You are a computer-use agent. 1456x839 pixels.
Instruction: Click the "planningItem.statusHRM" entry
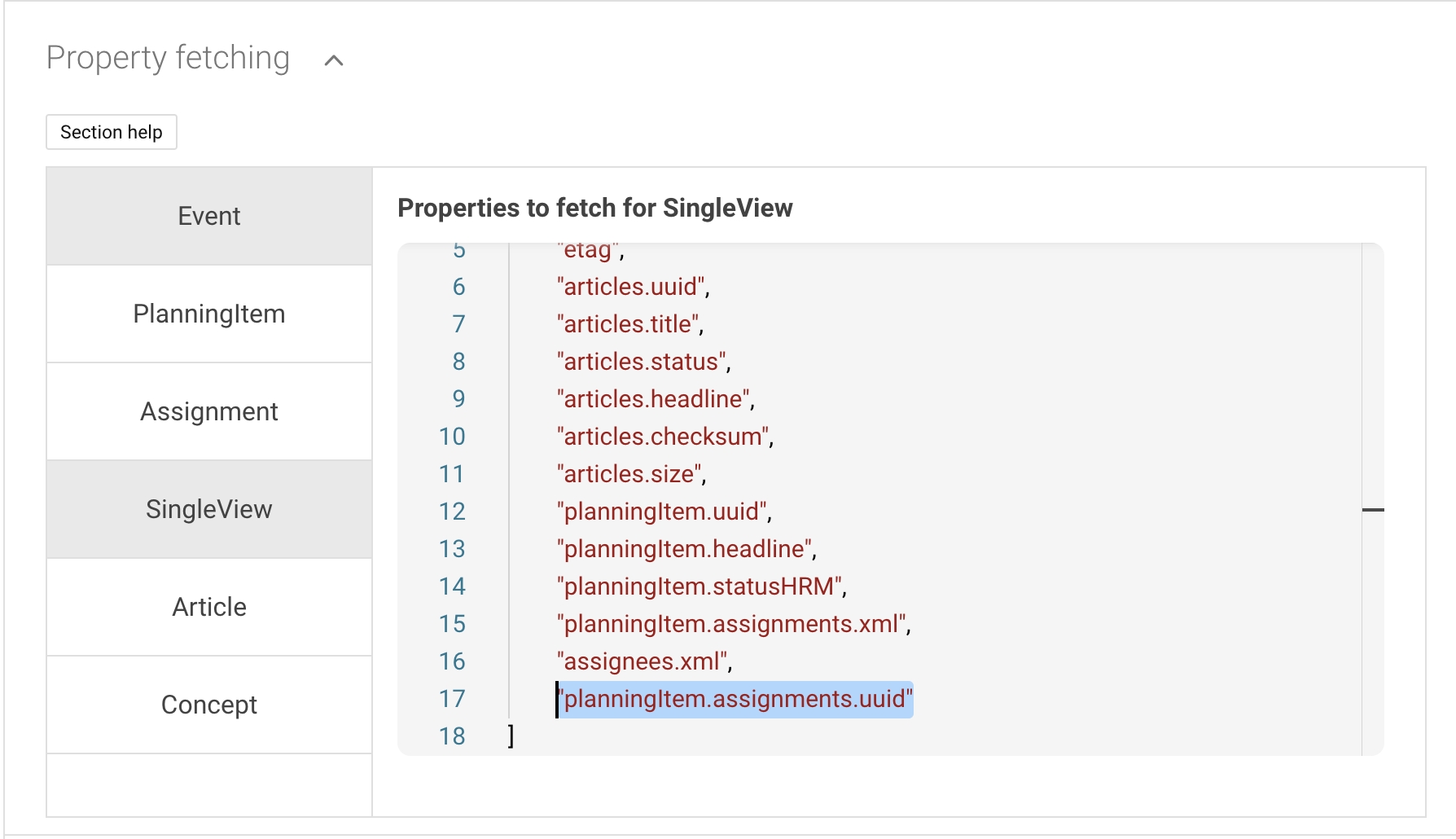point(699,586)
